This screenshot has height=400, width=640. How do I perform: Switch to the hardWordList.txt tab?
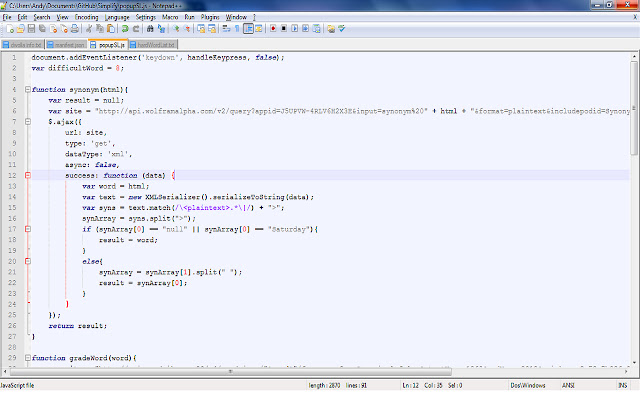(153, 44)
